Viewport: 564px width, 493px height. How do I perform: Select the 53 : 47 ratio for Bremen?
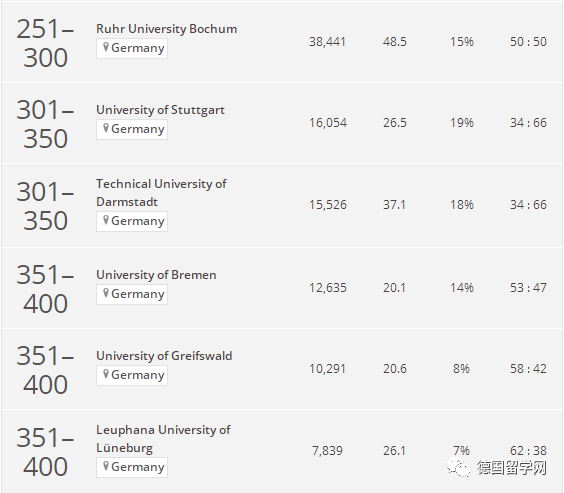(528, 288)
